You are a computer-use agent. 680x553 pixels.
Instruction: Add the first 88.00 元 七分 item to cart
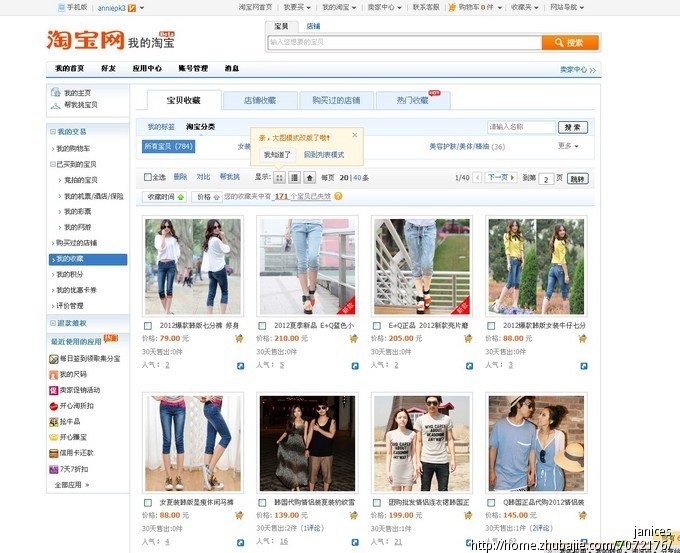[582, 338]
